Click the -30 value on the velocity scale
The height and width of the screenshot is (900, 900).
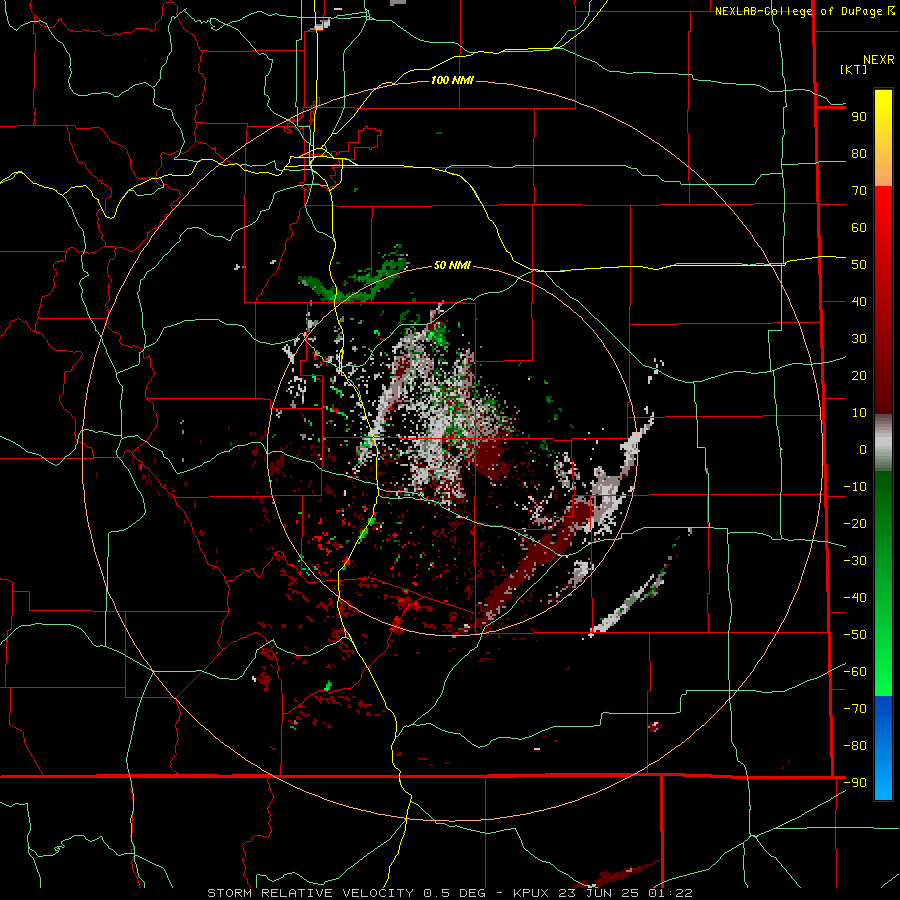click(x=855, y=561)
